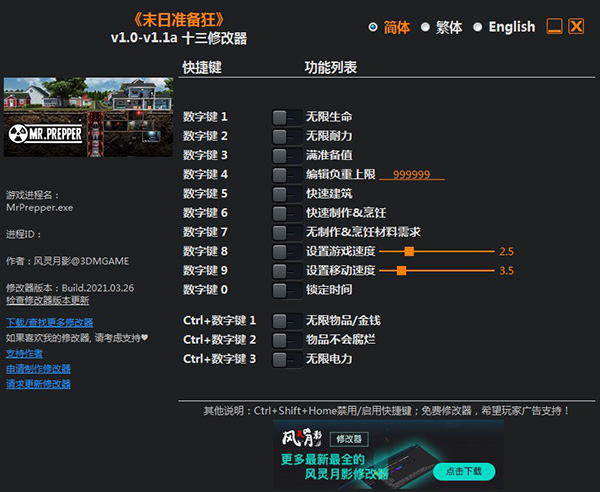600x492 pixels.
Task: Open 下载/查找更多修改器 link
Action: 49,323
